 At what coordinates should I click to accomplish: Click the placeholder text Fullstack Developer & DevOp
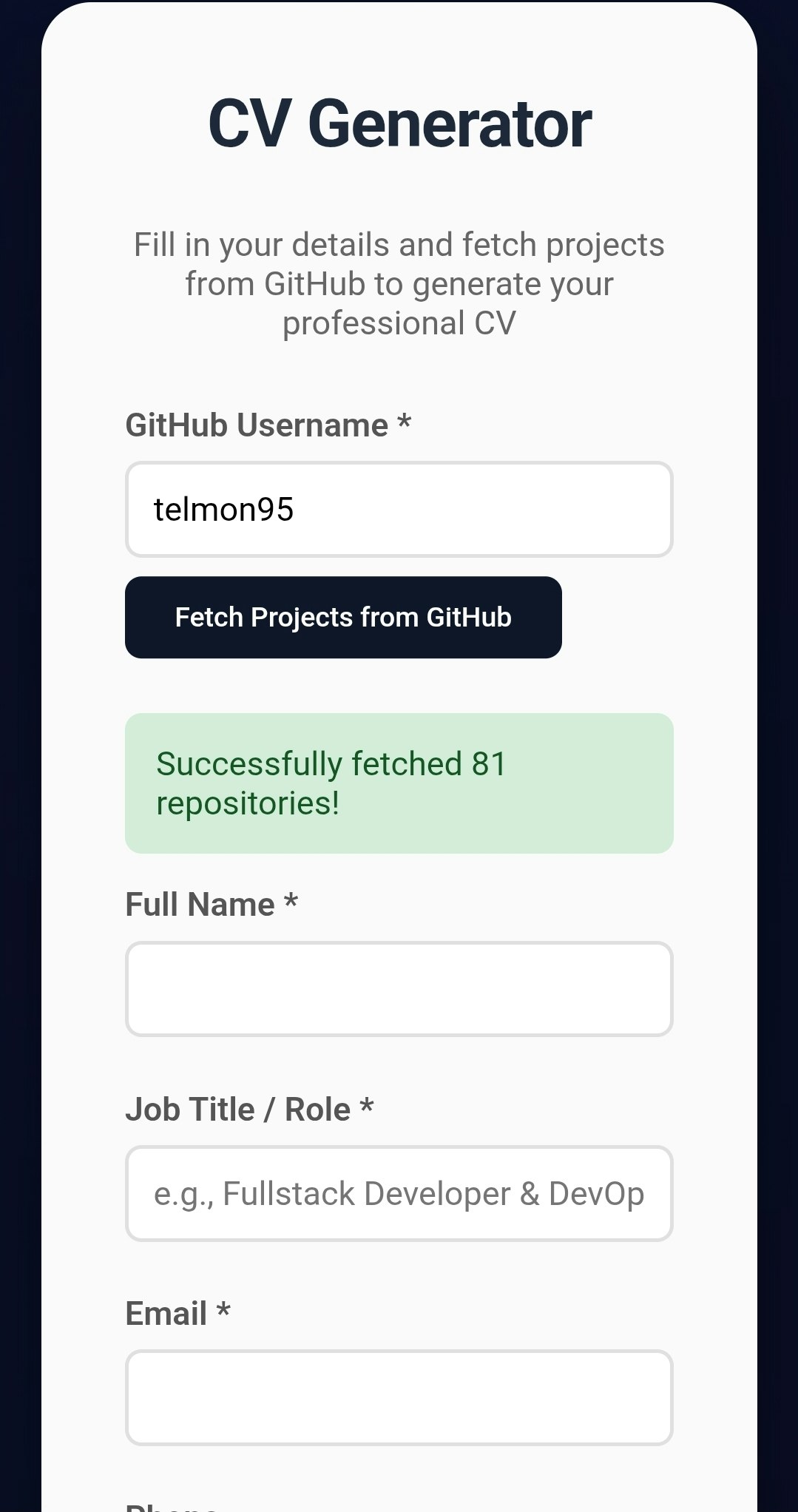point(399,1193)
